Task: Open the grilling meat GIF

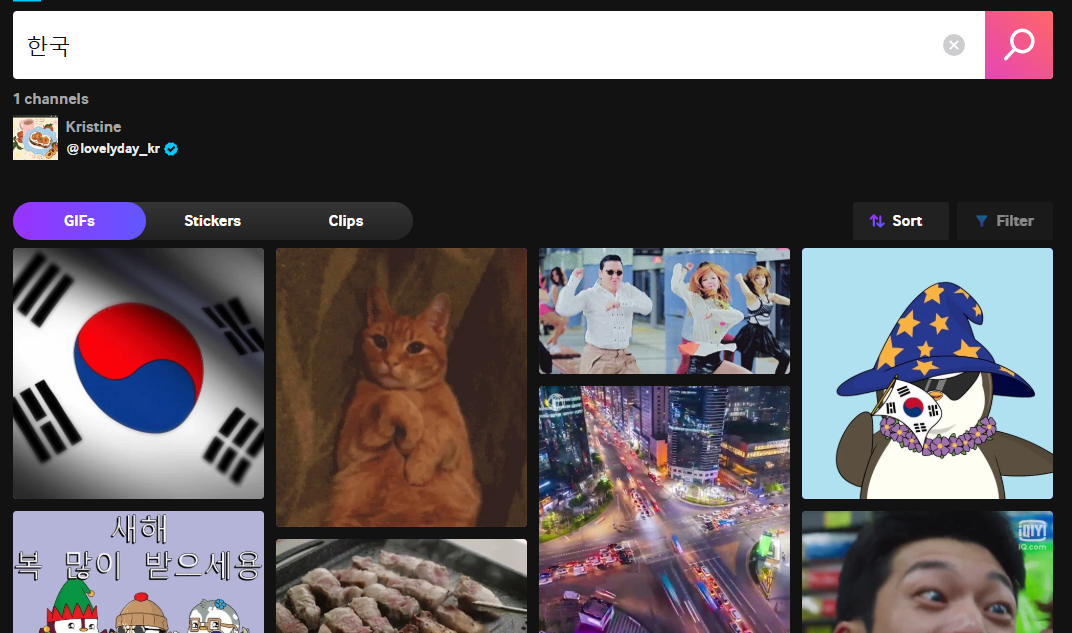Action: [401, 586]
